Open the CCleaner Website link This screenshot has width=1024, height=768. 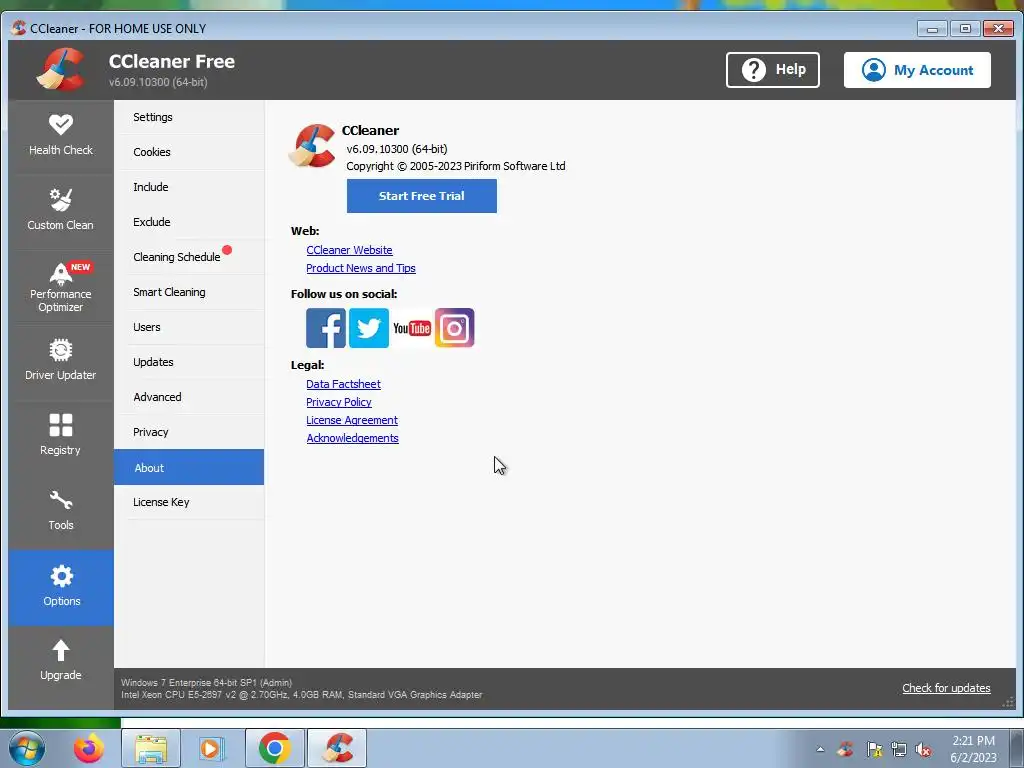coord(349,250)
